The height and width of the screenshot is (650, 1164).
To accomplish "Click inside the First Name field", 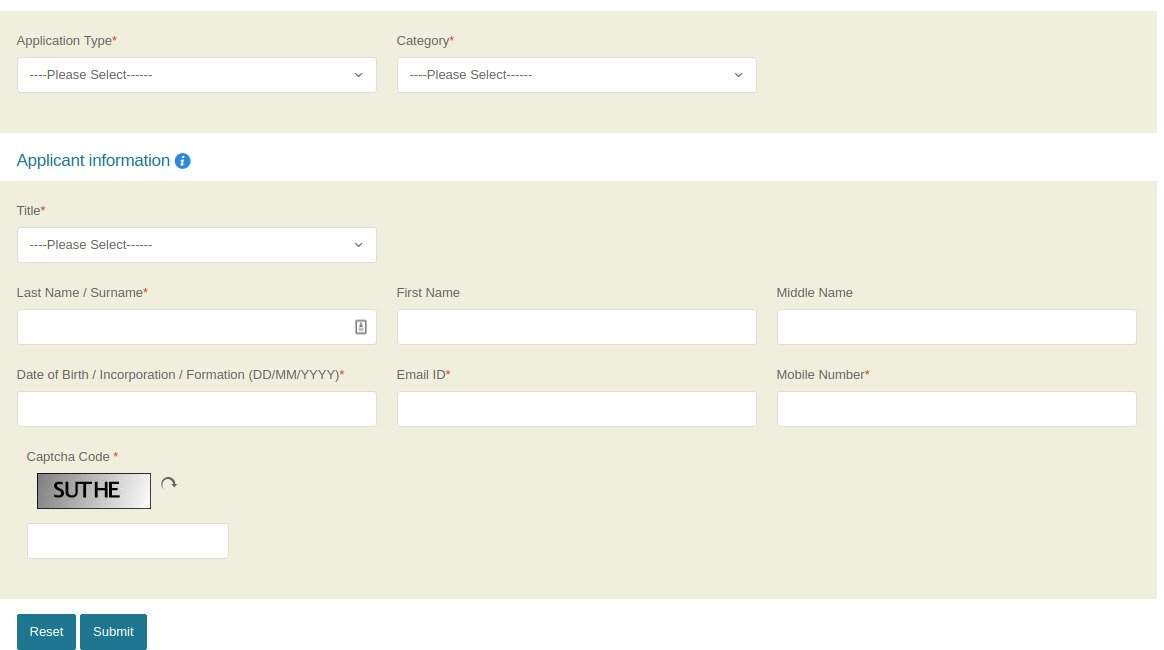I will 577,327.
